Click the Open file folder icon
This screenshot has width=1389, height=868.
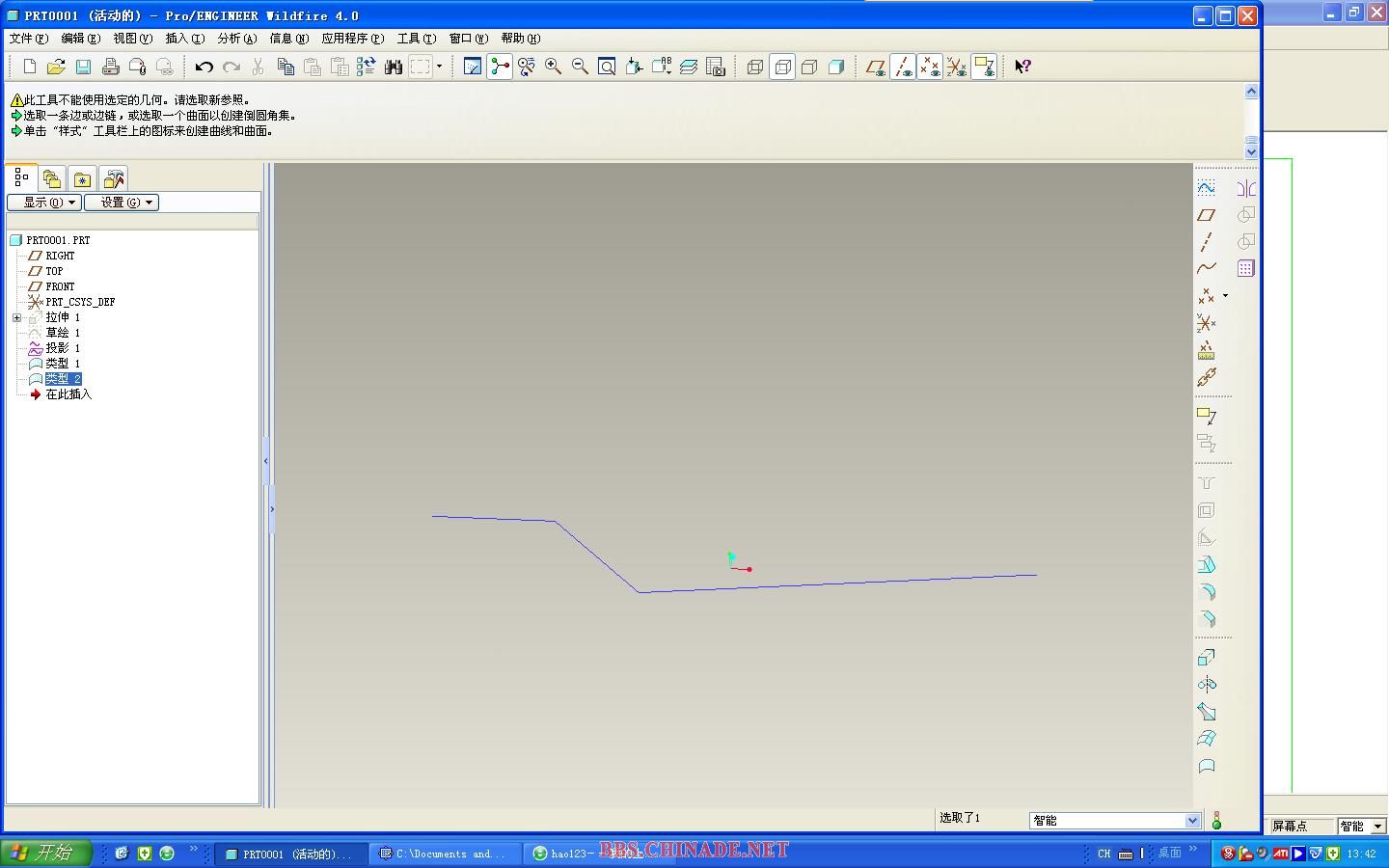tap(56, 67)
